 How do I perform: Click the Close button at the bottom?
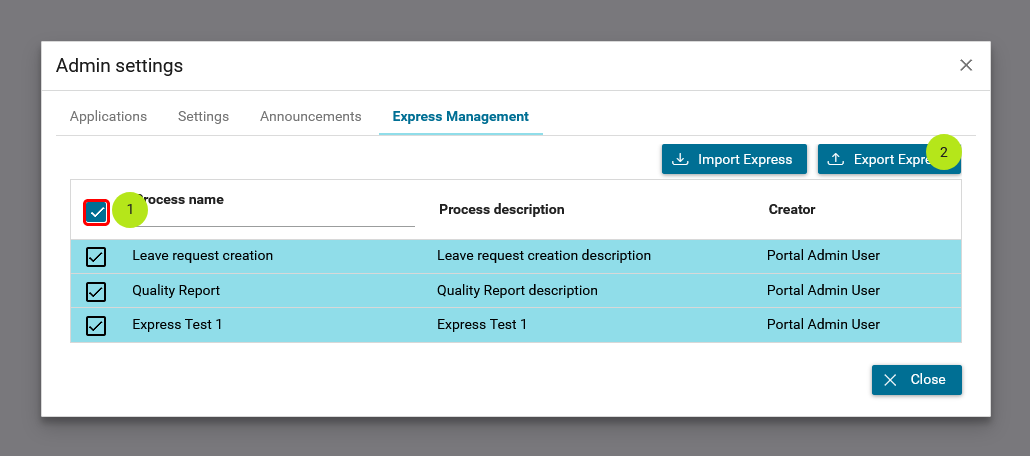coord(916,380)
